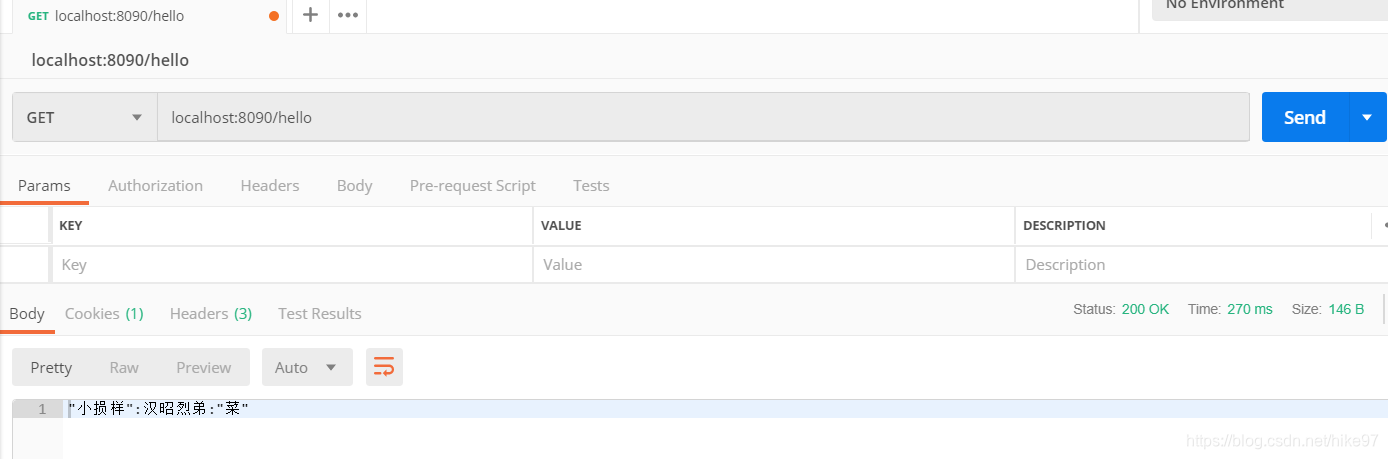1388x459 pixels.
Task: View response Cookies (1) tab
Action: click(104, 313)
